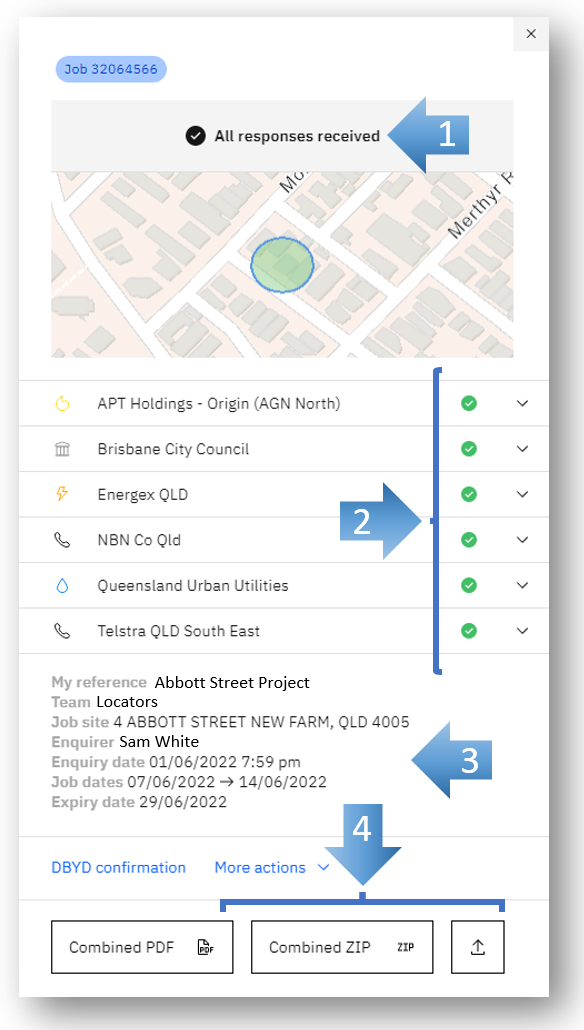Click the Queensland Urban Utilities name
584x1030 pixels.
coord(192,585)
